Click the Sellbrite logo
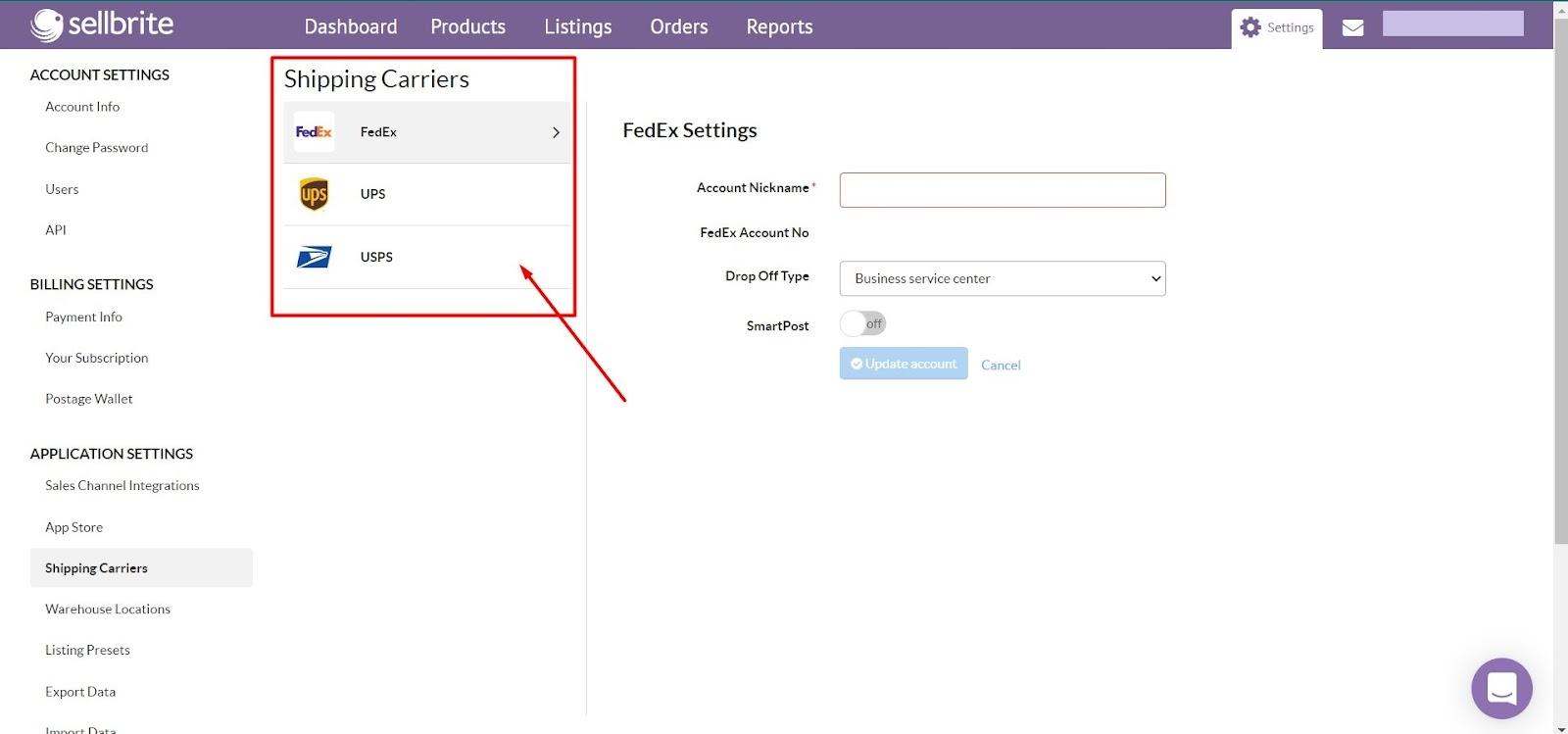The width and height of the screenshot is (1568, 734). (x=102, y=24)
